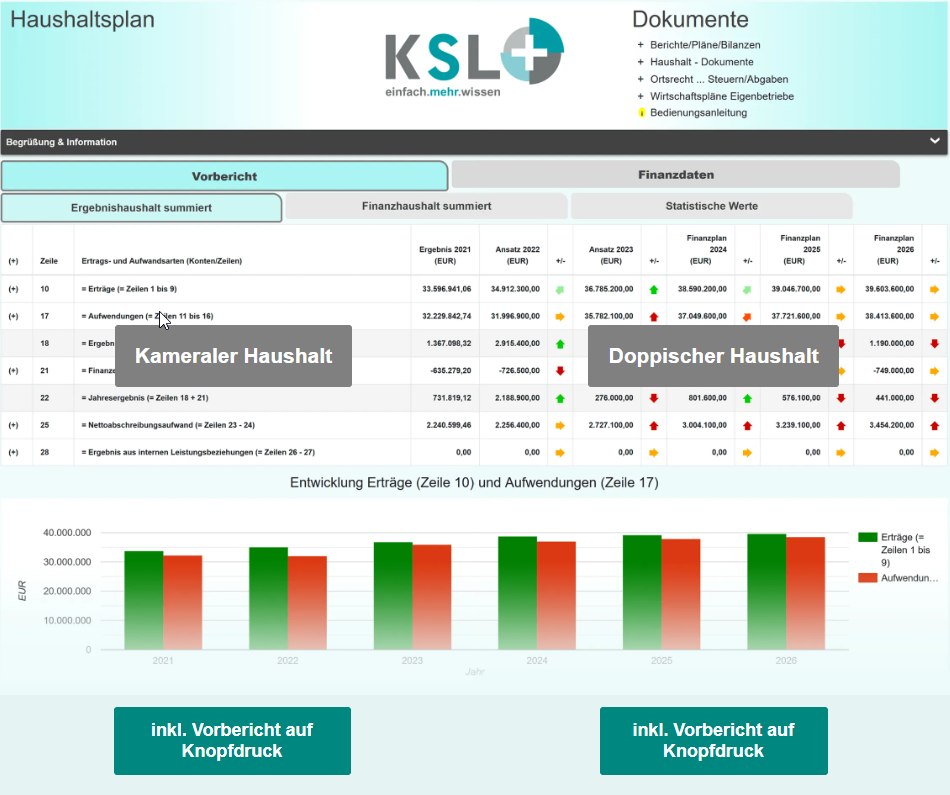This screenshot has width=950, height=795.
Task: Click red down arrow next to Jahresergebnis 276.000,00
Action: click(x=654, y=398)
